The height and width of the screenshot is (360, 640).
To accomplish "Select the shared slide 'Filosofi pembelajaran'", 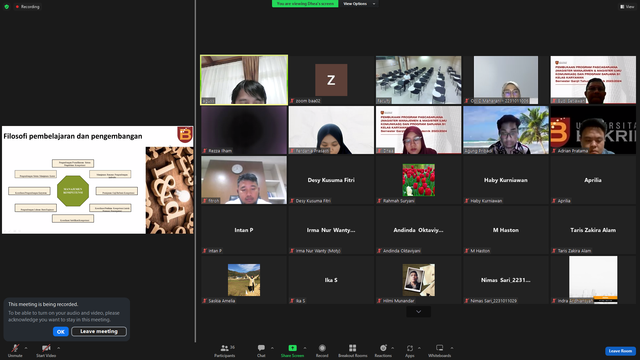I will tap(98, 180).
